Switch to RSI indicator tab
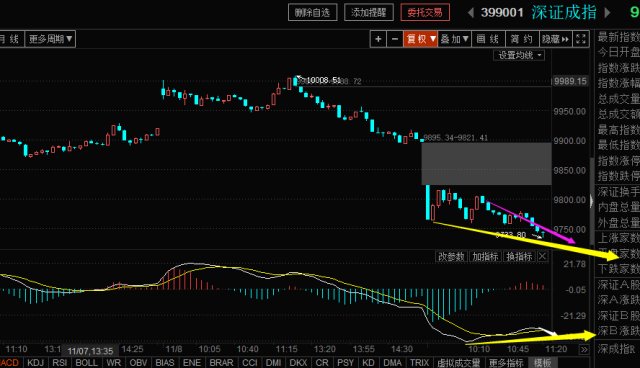640x368 pixels. (60, 363)
